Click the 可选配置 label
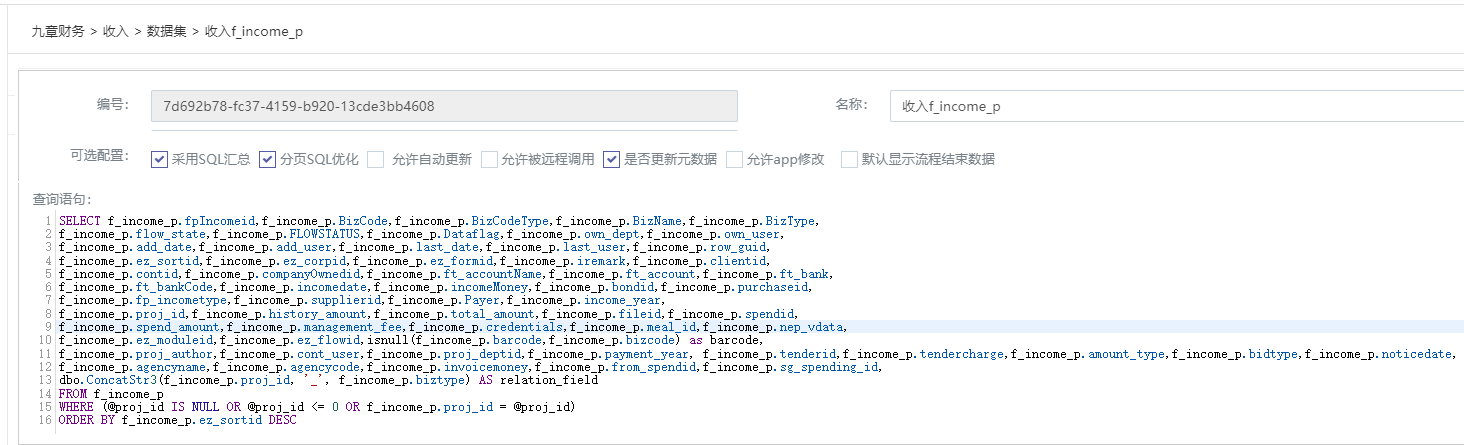1464x445 pixels. (x=100, y=156)
